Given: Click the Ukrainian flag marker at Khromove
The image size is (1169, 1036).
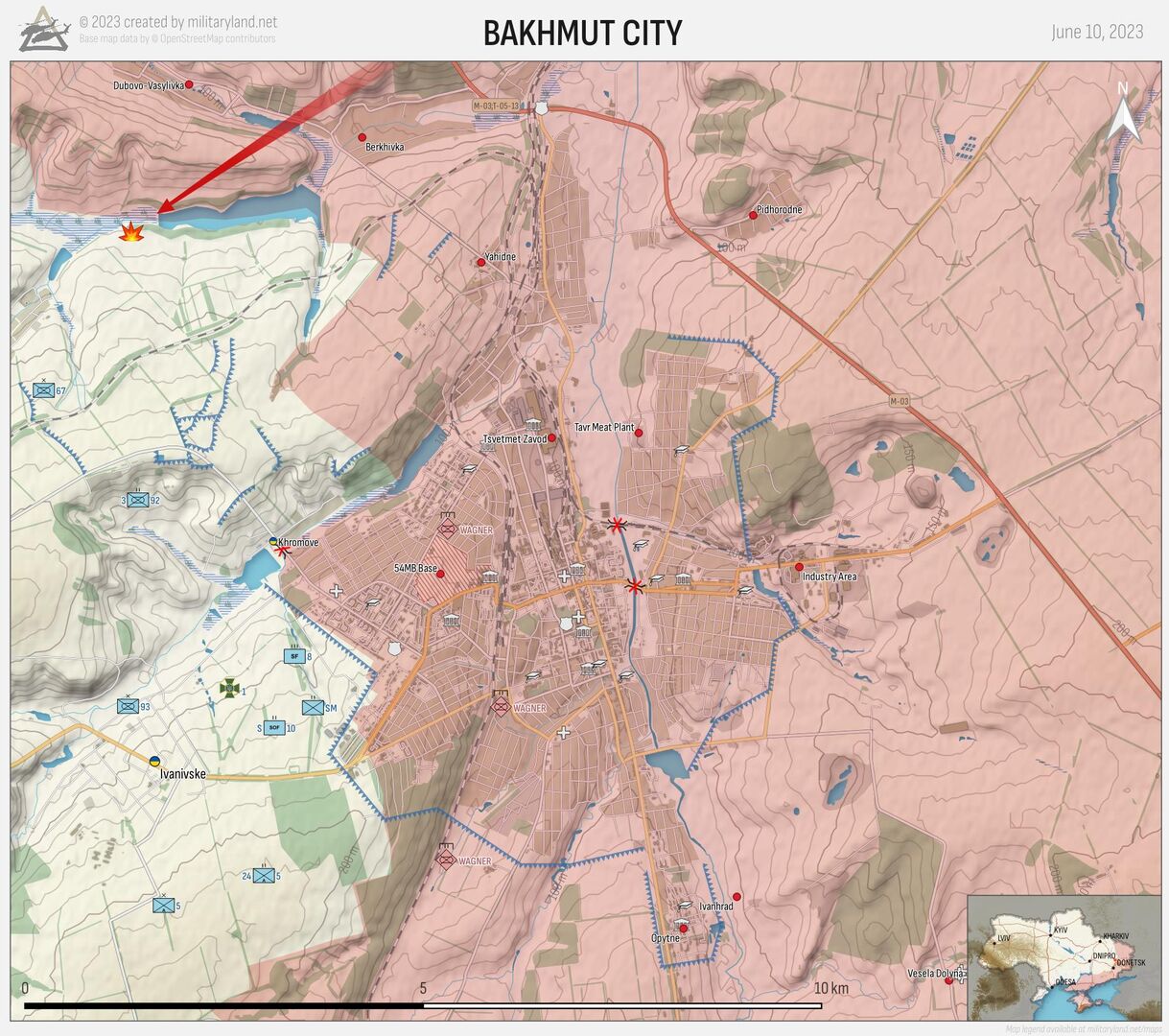Looking at the screenshot, I should (x=273, y=542).
